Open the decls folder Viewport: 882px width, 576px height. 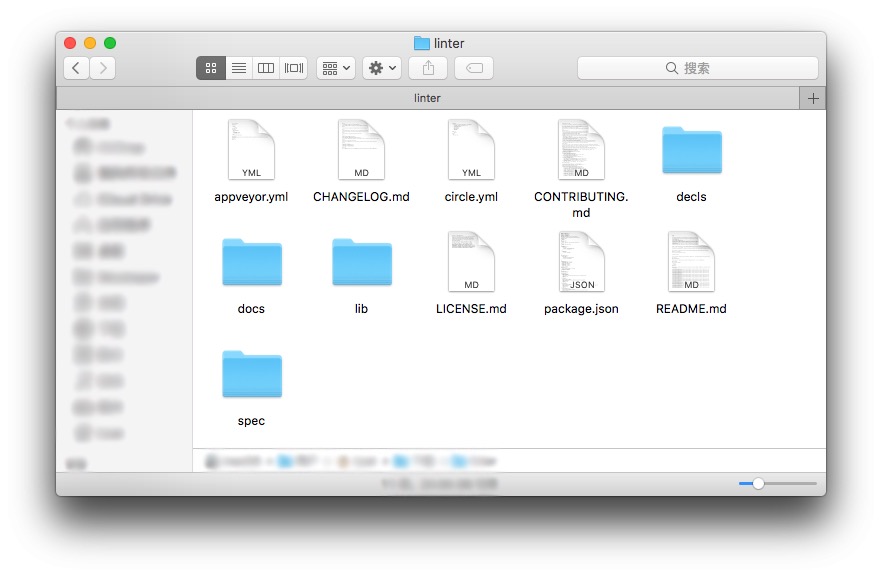(x=691, y=152)
